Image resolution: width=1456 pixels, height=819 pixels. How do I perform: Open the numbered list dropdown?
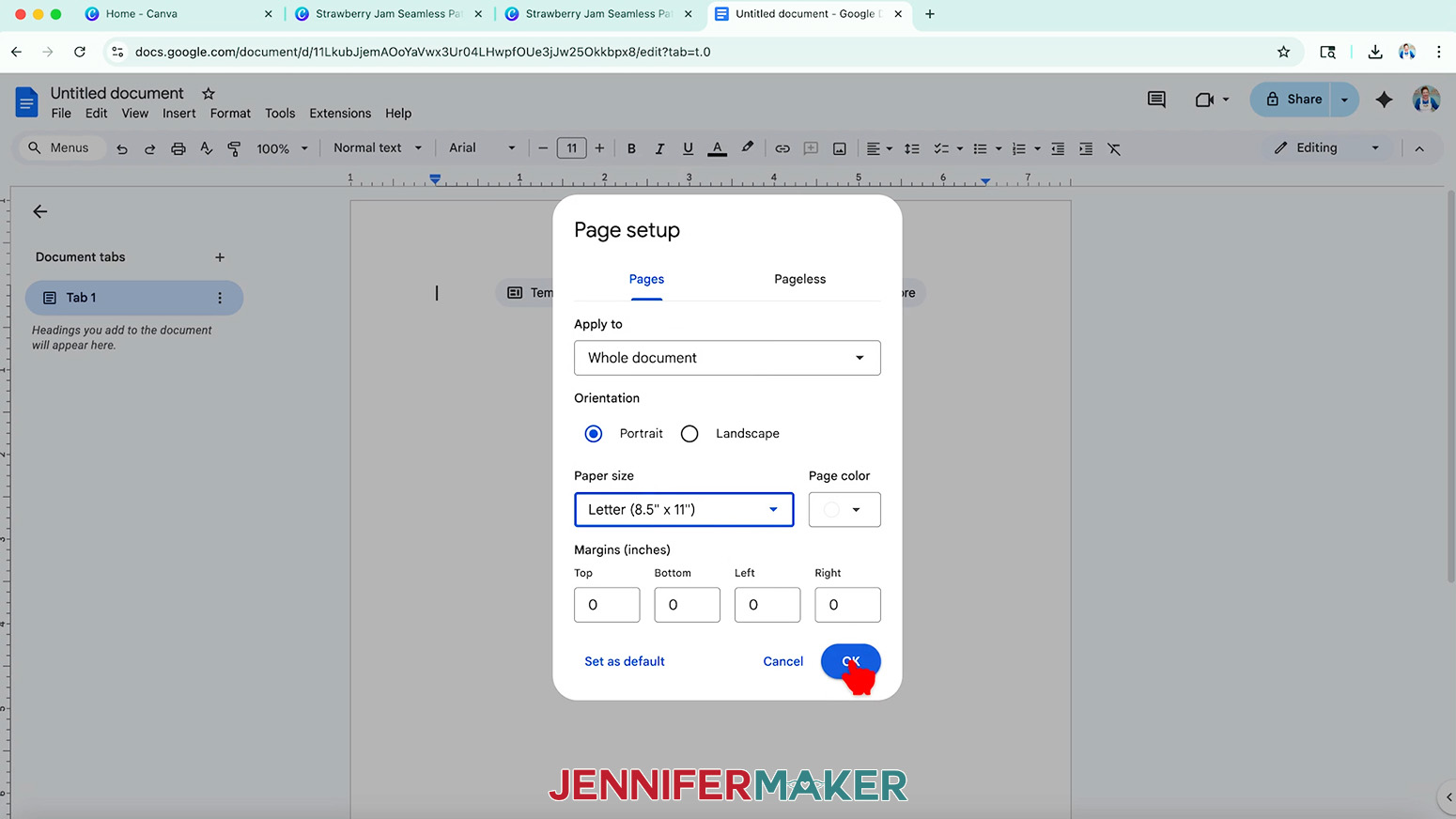pos(1037,148)
